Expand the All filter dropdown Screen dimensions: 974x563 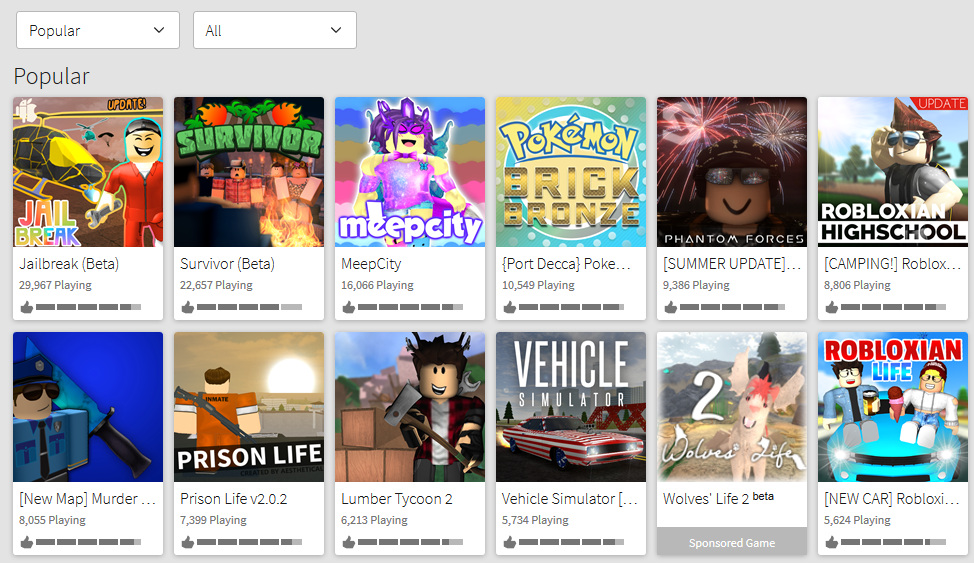(x=274, y=30)
